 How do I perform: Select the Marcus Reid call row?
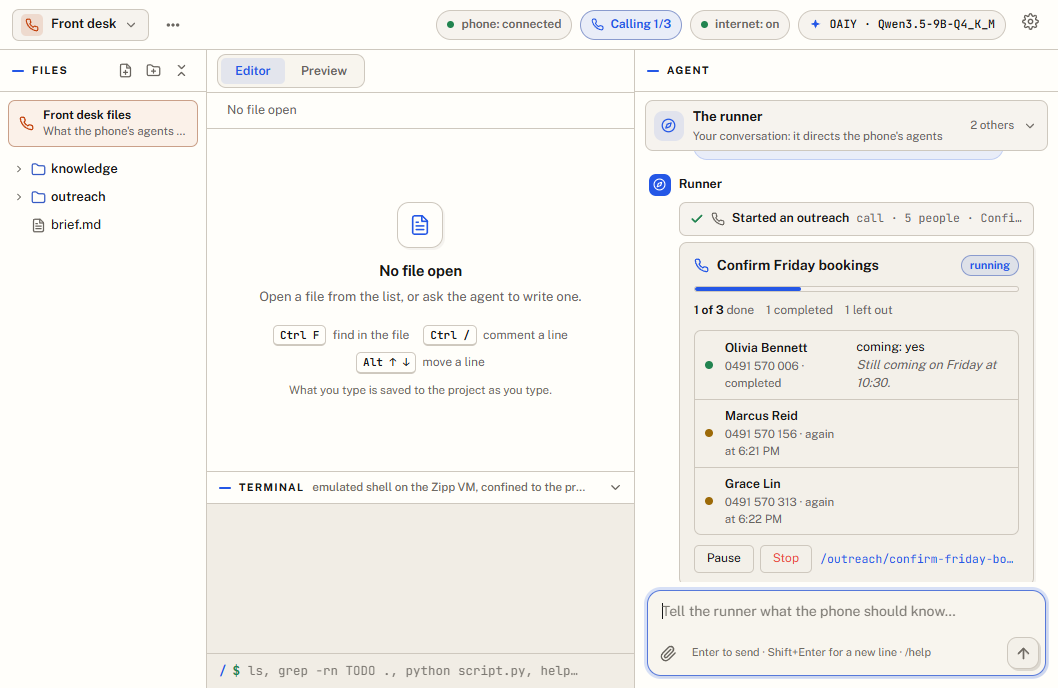[x=856, y=433]
